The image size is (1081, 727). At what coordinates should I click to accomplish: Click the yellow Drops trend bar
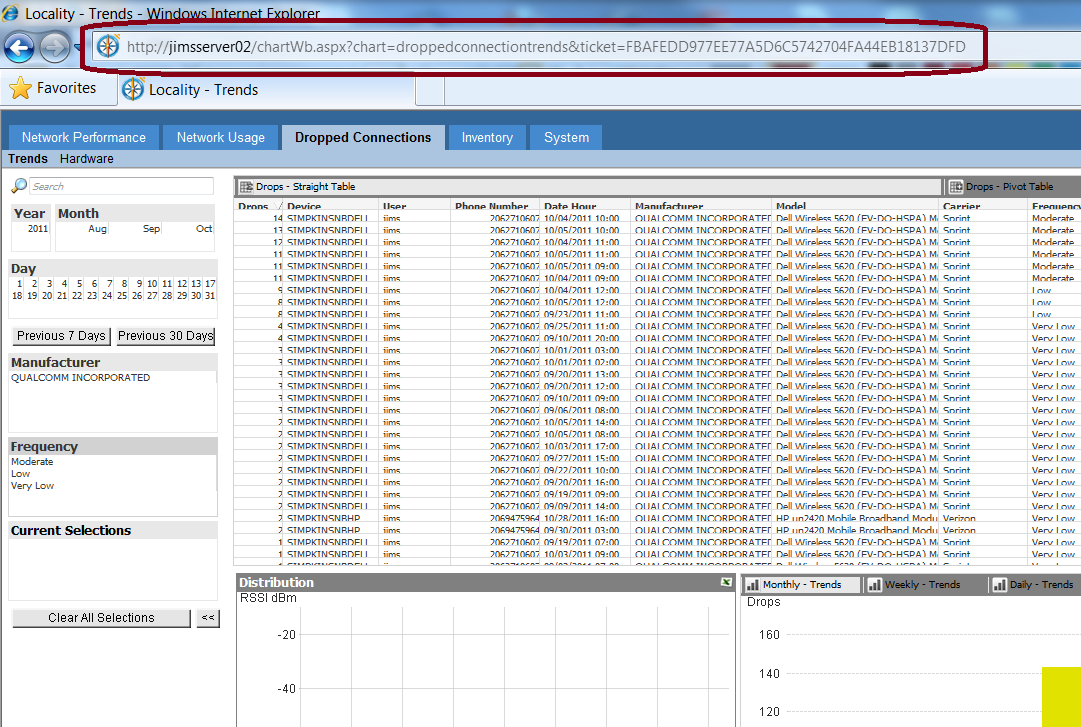click(x=1061, y=696)
